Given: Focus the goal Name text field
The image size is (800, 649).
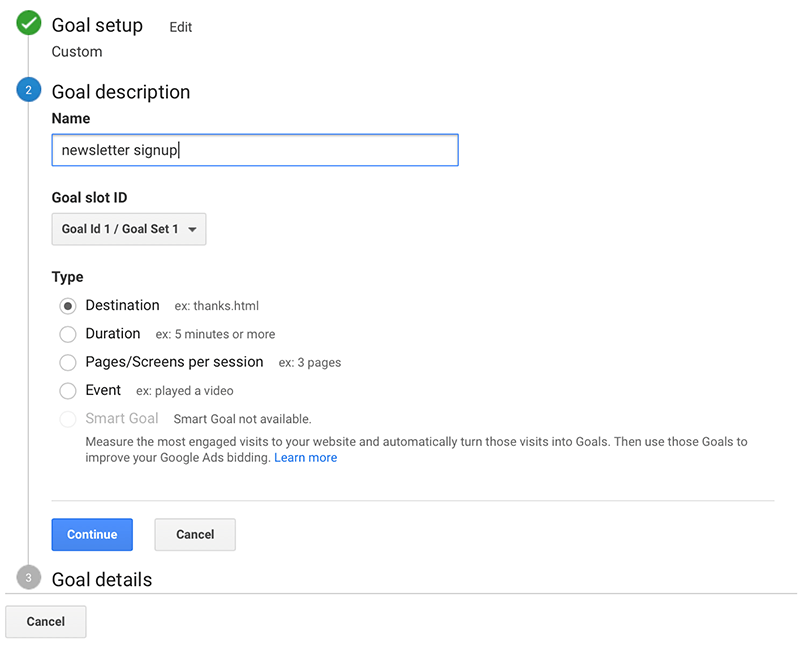Looking at the screenshot, I should click(254, 150).
